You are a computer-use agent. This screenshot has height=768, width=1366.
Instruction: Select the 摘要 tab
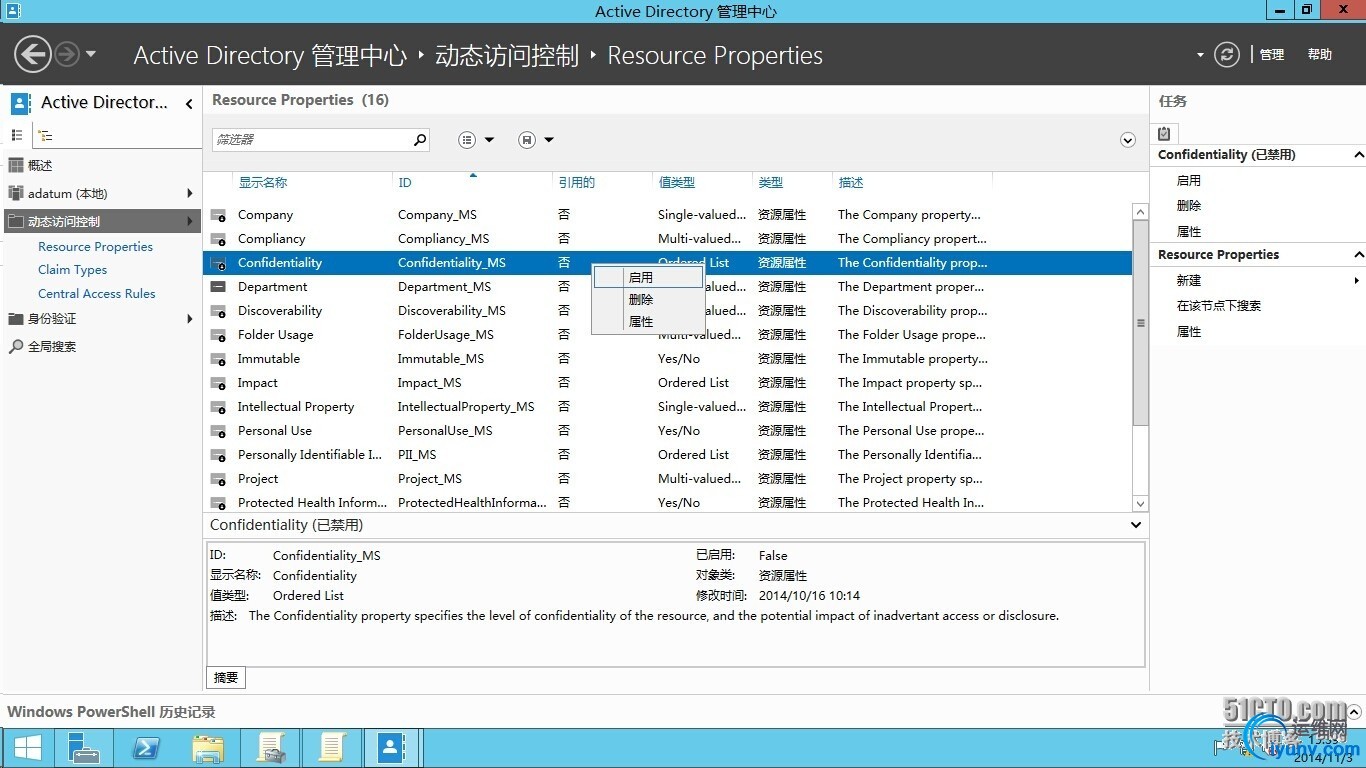click(x=226, y=677)
